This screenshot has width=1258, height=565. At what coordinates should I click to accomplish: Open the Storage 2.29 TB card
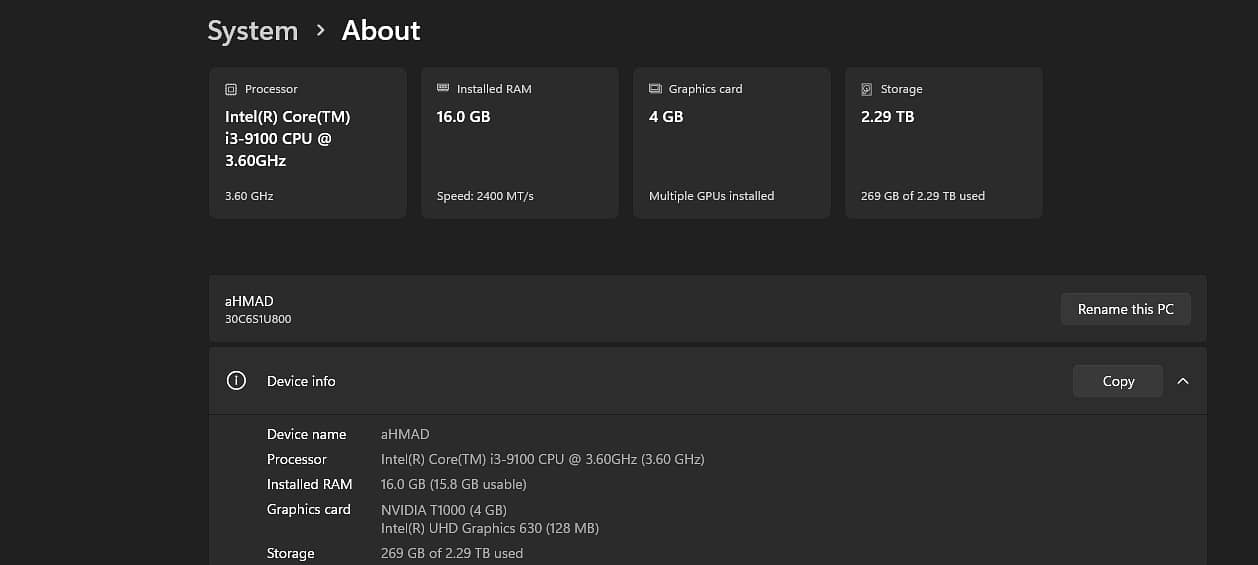(x=944, y=143)
